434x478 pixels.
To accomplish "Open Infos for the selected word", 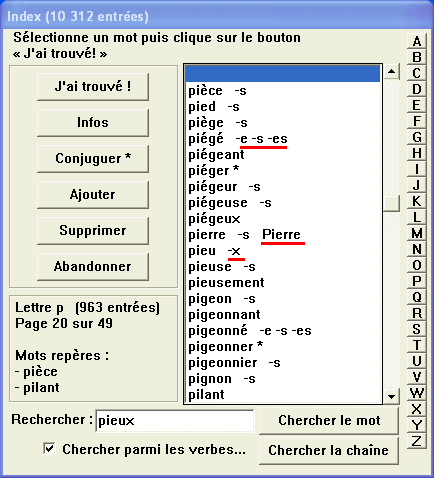I will click(x=93, y=123).
